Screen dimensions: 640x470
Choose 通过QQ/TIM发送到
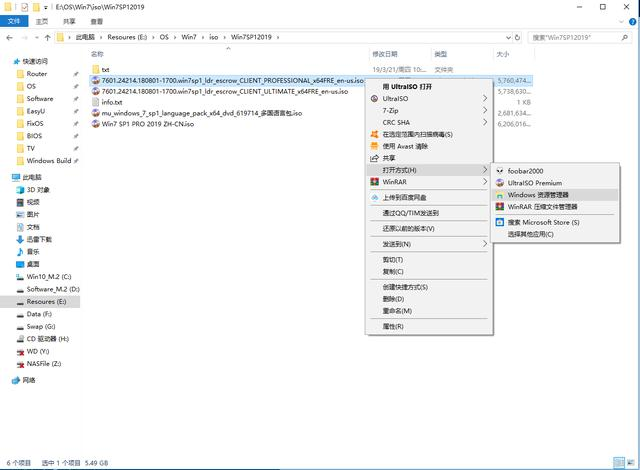click(410, 213)
